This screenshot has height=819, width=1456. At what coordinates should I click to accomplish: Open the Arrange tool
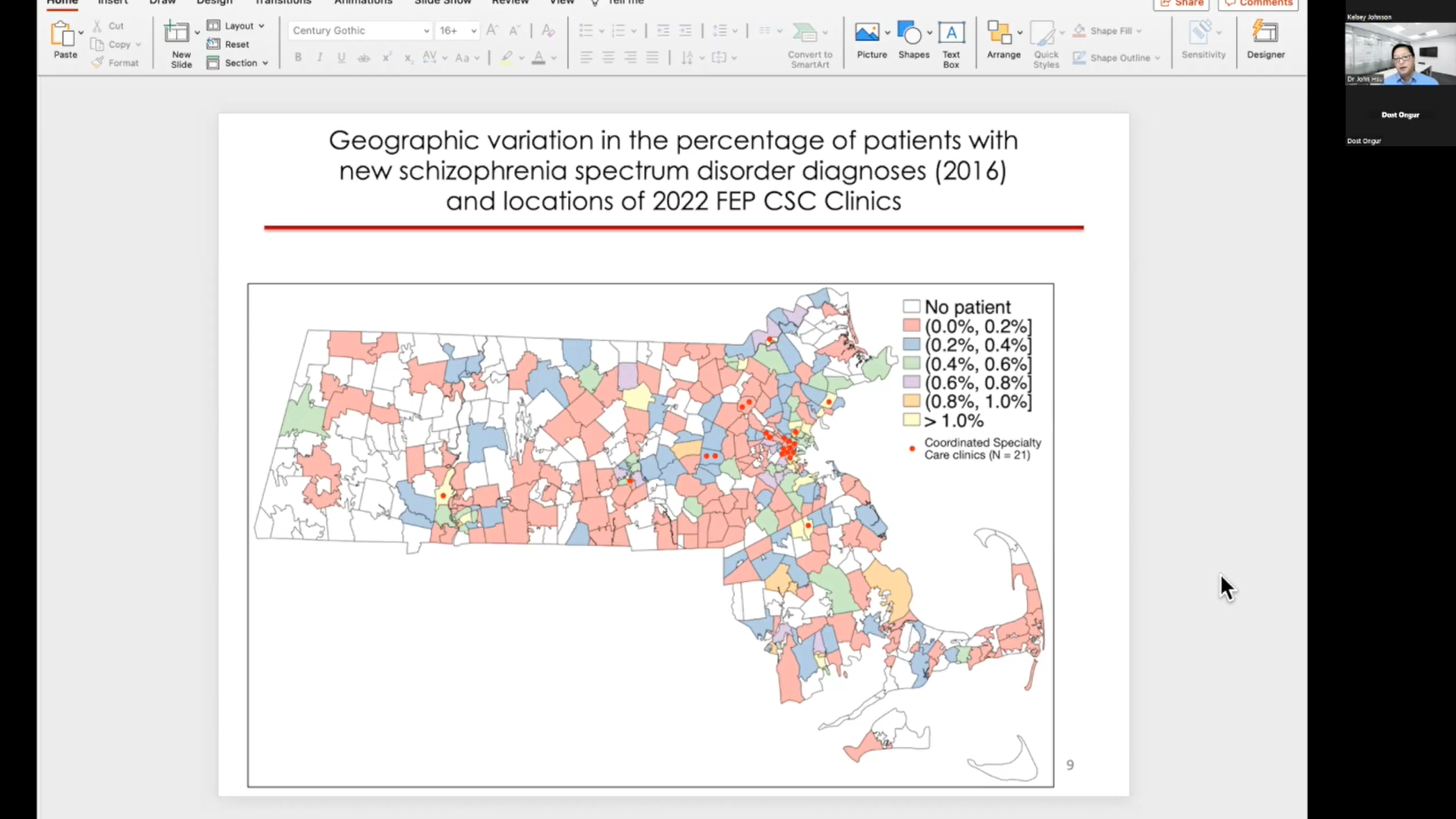pos(999,34)
